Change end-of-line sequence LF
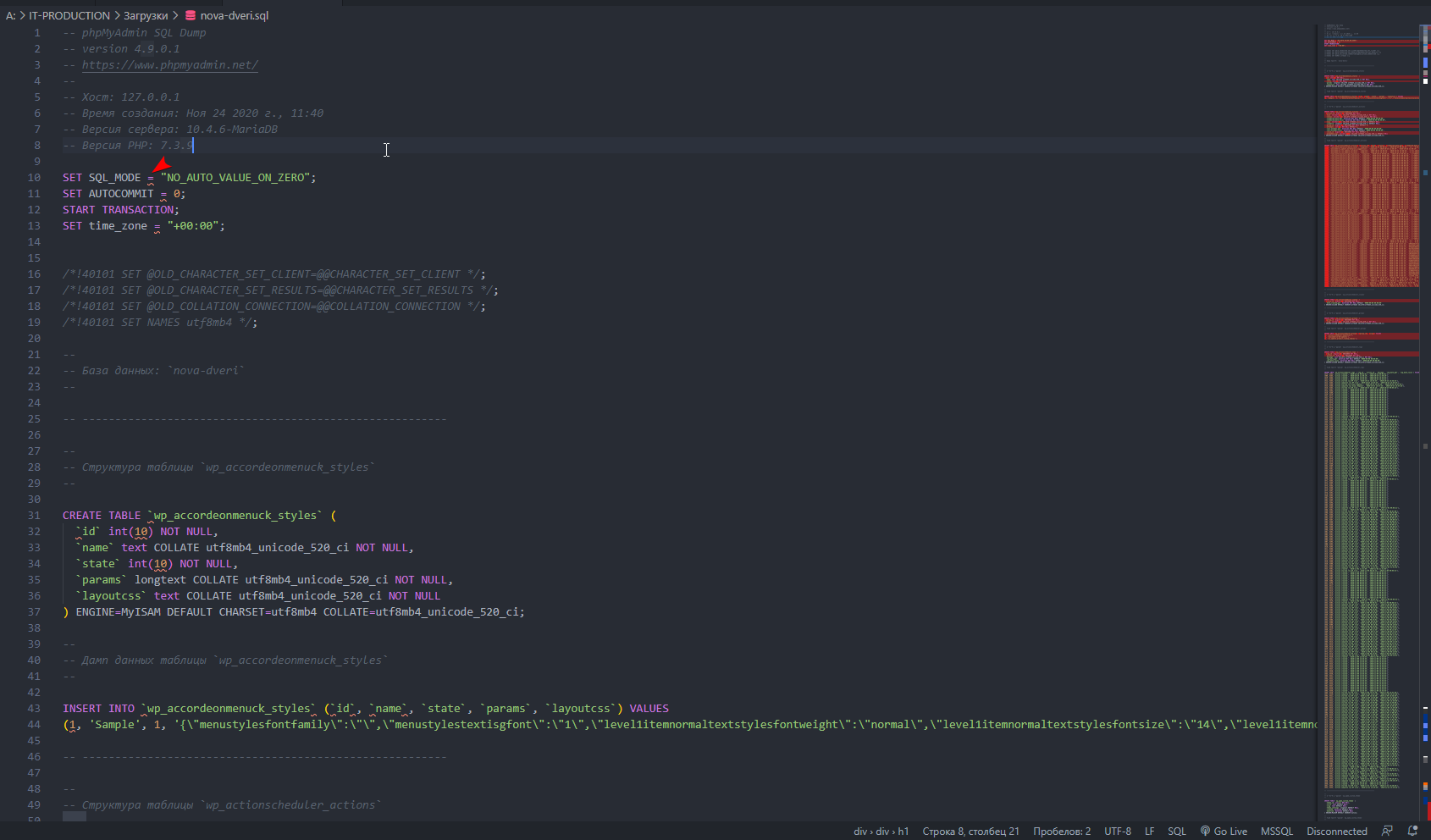 click(1150, 831)
